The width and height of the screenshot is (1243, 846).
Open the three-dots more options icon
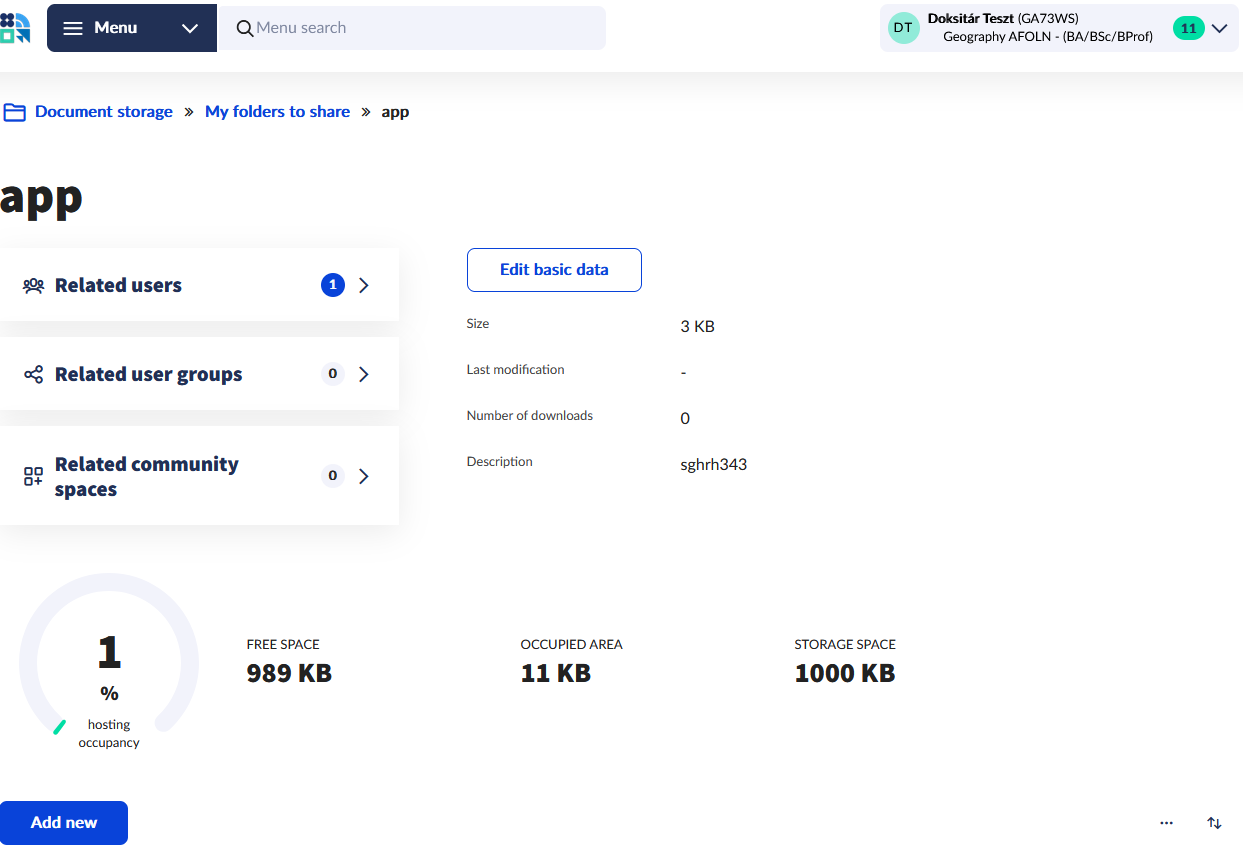[1166, 823]
